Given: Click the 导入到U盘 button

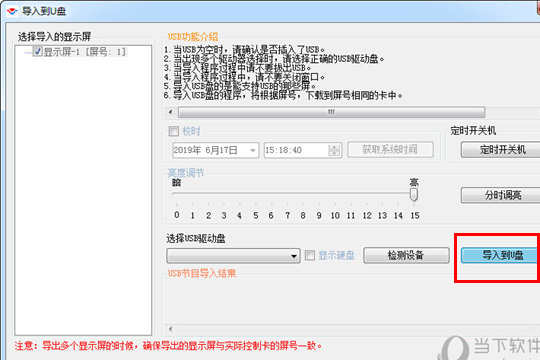Looking at the screenshot, I should pyautogui.click(x=500, y=255).
